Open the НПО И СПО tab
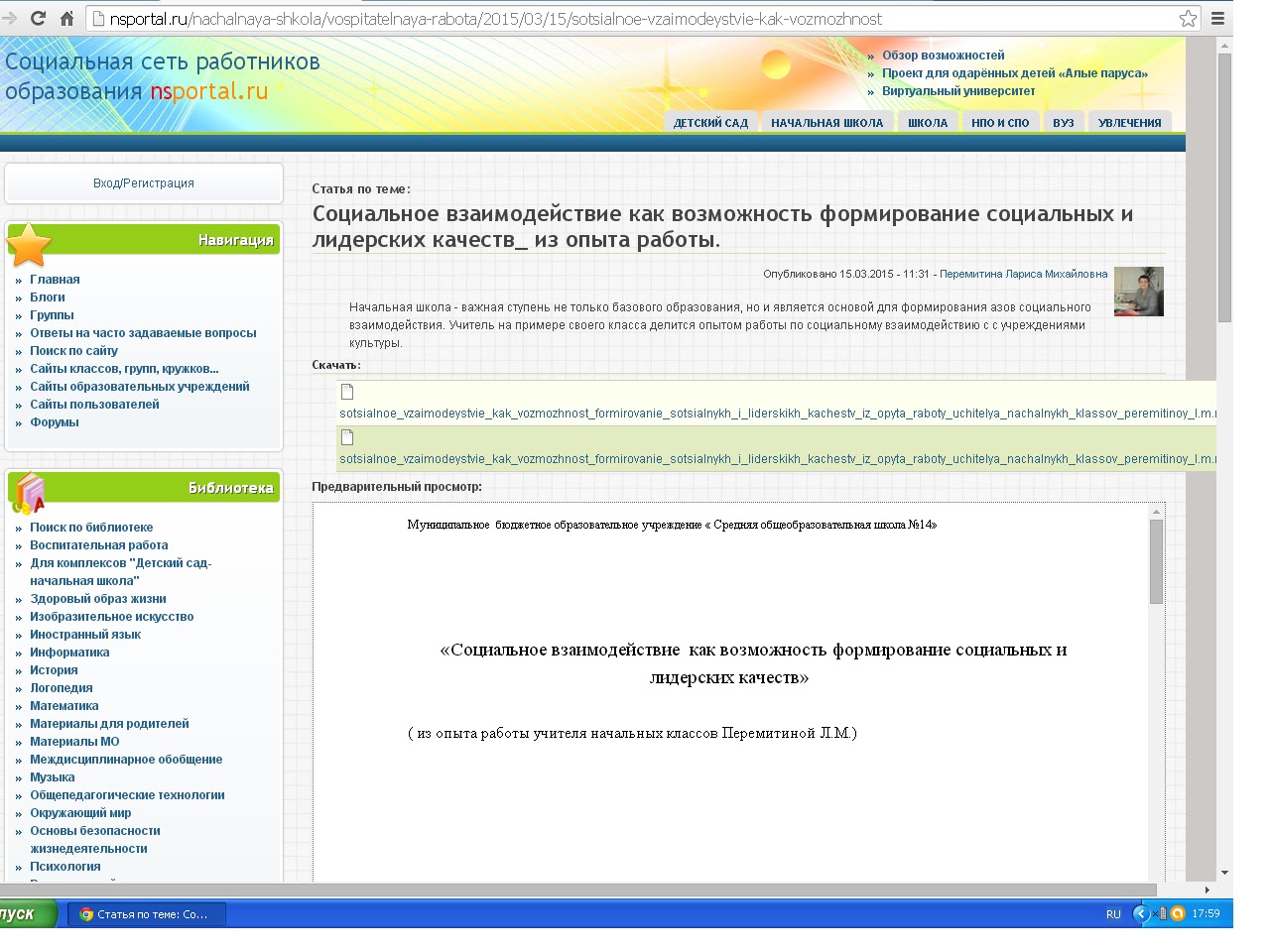 pyautogui.click(x=1000, y=123)
